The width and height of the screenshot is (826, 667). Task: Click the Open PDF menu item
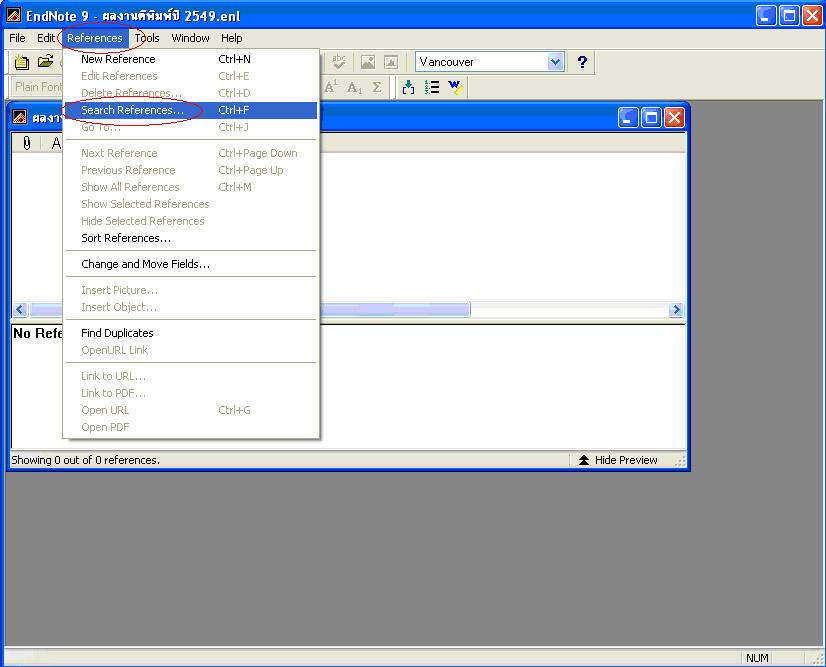click(x=191, y=427)
